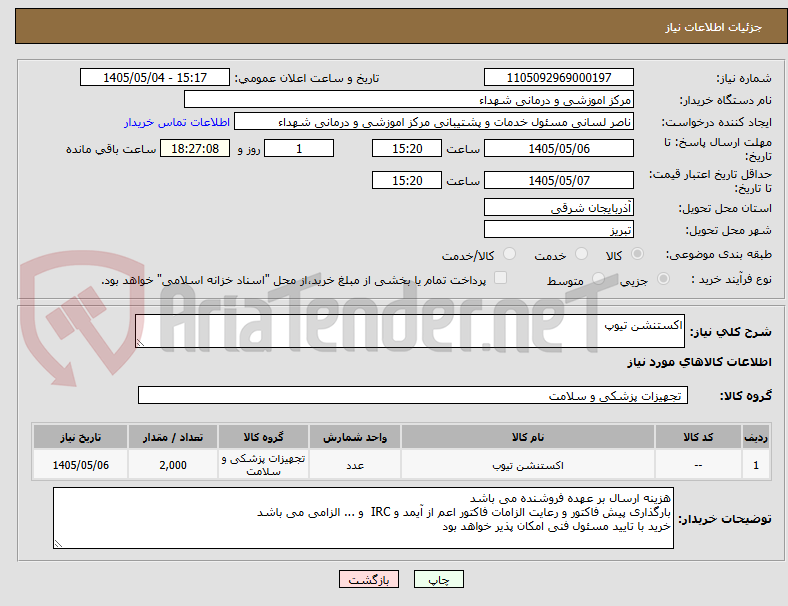This screenshot has height=606, width=788.
Task: Open اطلاعات تماس خریدار link
Action: (177, 122)
